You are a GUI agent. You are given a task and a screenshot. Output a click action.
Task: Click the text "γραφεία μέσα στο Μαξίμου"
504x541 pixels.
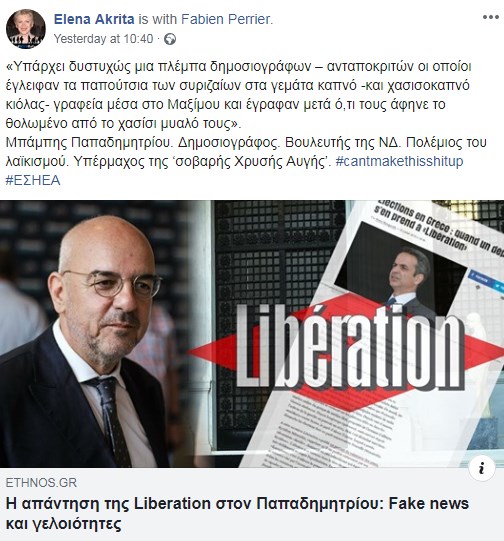[137, 104]
